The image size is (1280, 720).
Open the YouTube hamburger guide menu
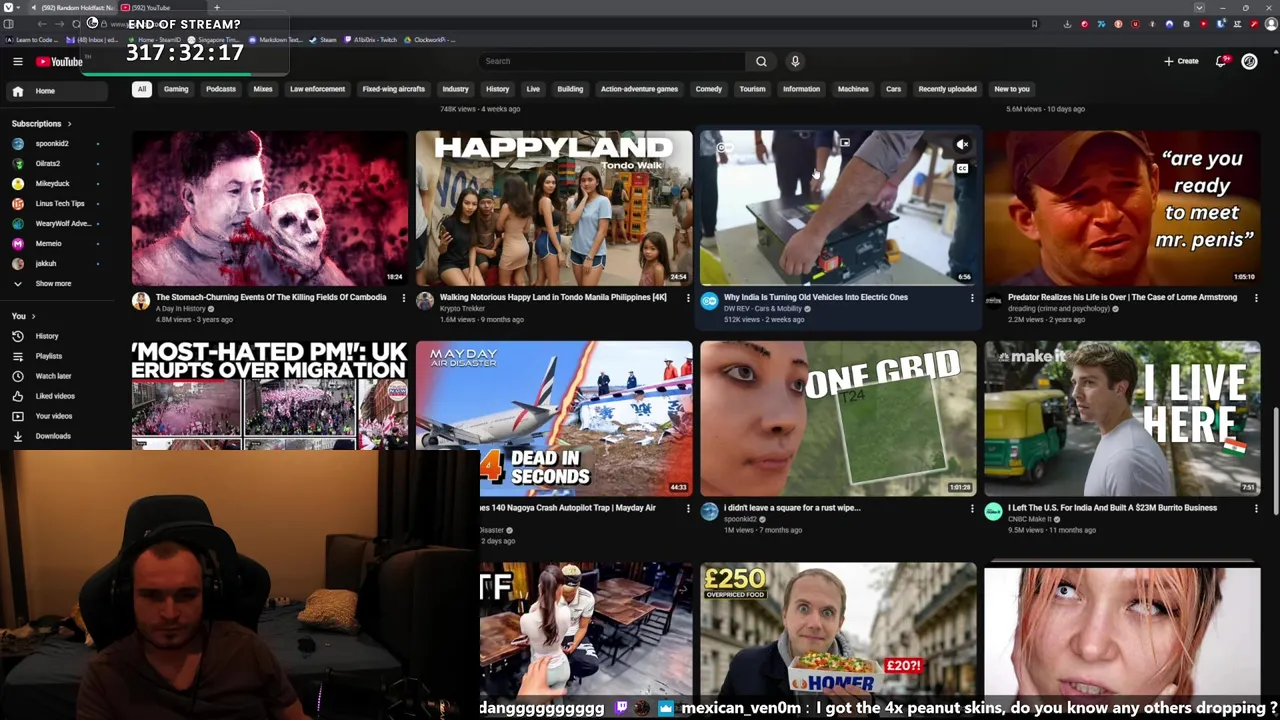coord(17,61)
